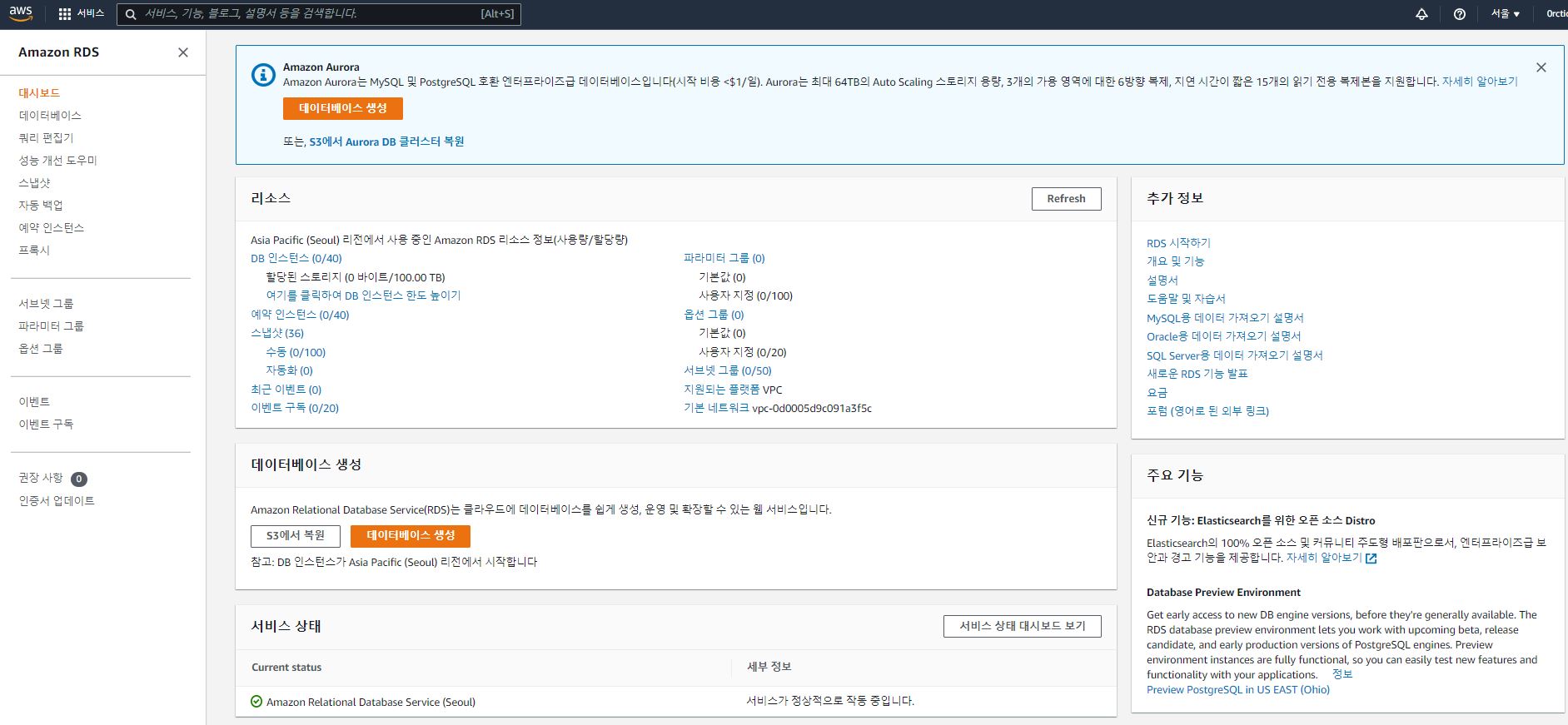Open 서브넷 그룹 in the sidebar
This screenshot has height=725, width=1568.
tap(46, 304)
